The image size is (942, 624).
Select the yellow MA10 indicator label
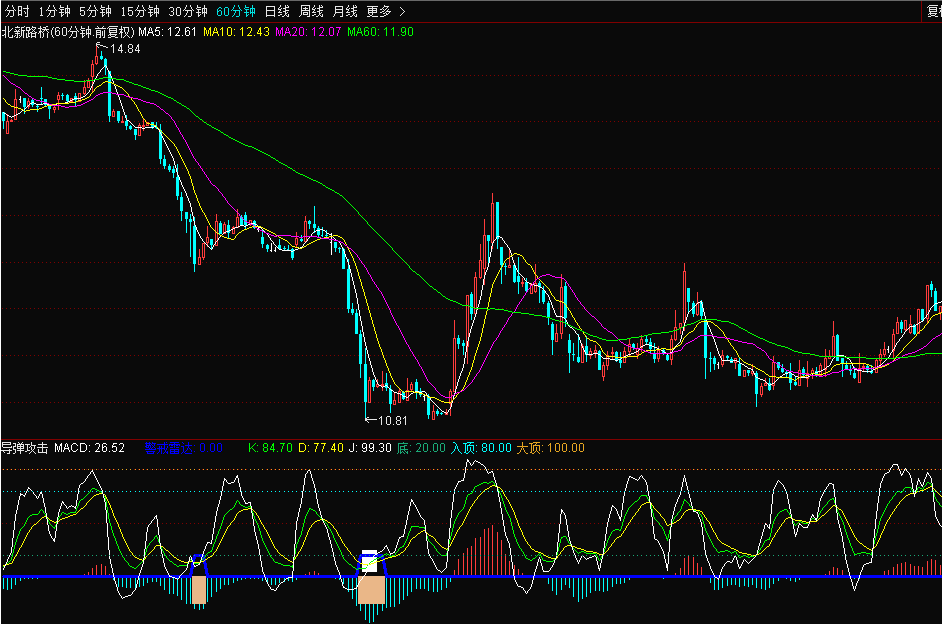[x=236, y=31]
